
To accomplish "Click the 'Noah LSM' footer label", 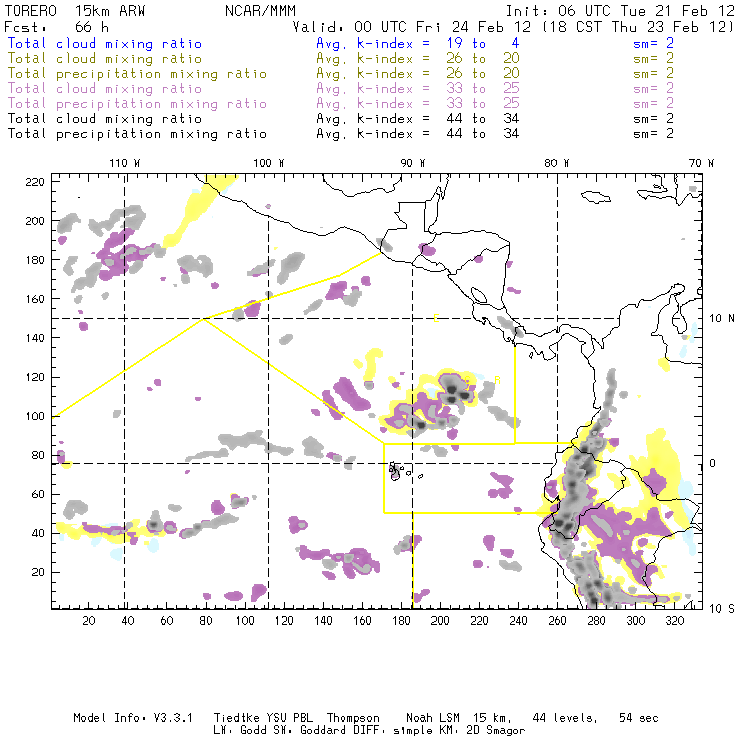I will point(433,718).
